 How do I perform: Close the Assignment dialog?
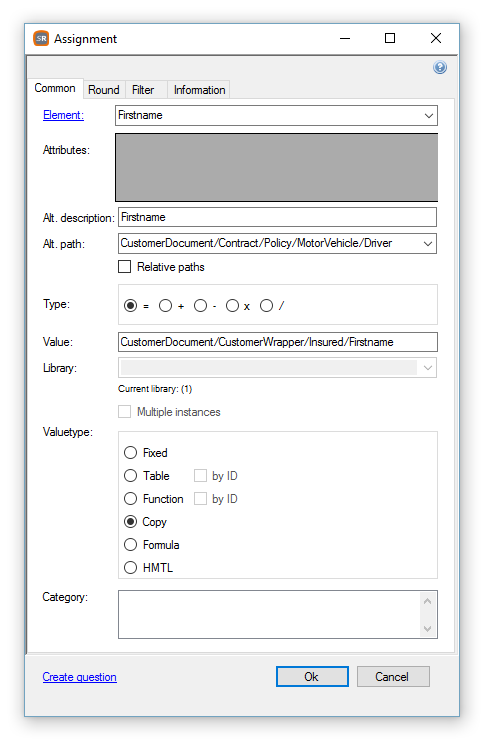point(436,38)
